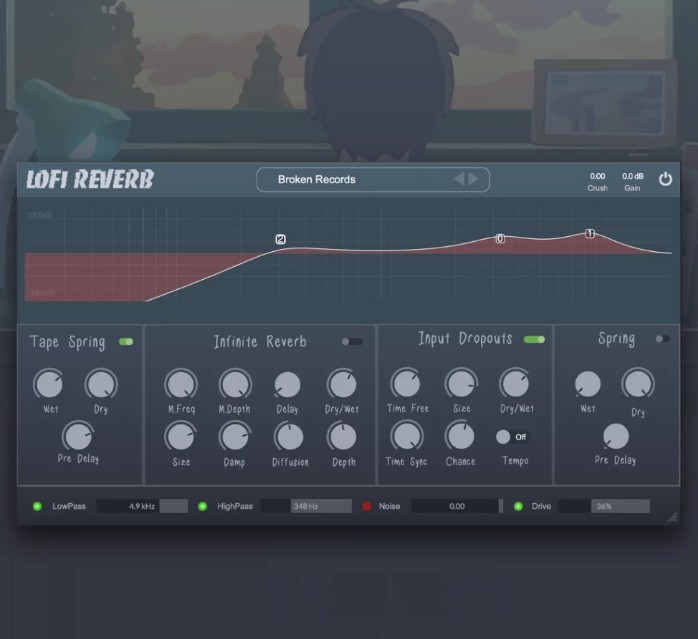Toggle the HighPass green indicator

(203, 506)
